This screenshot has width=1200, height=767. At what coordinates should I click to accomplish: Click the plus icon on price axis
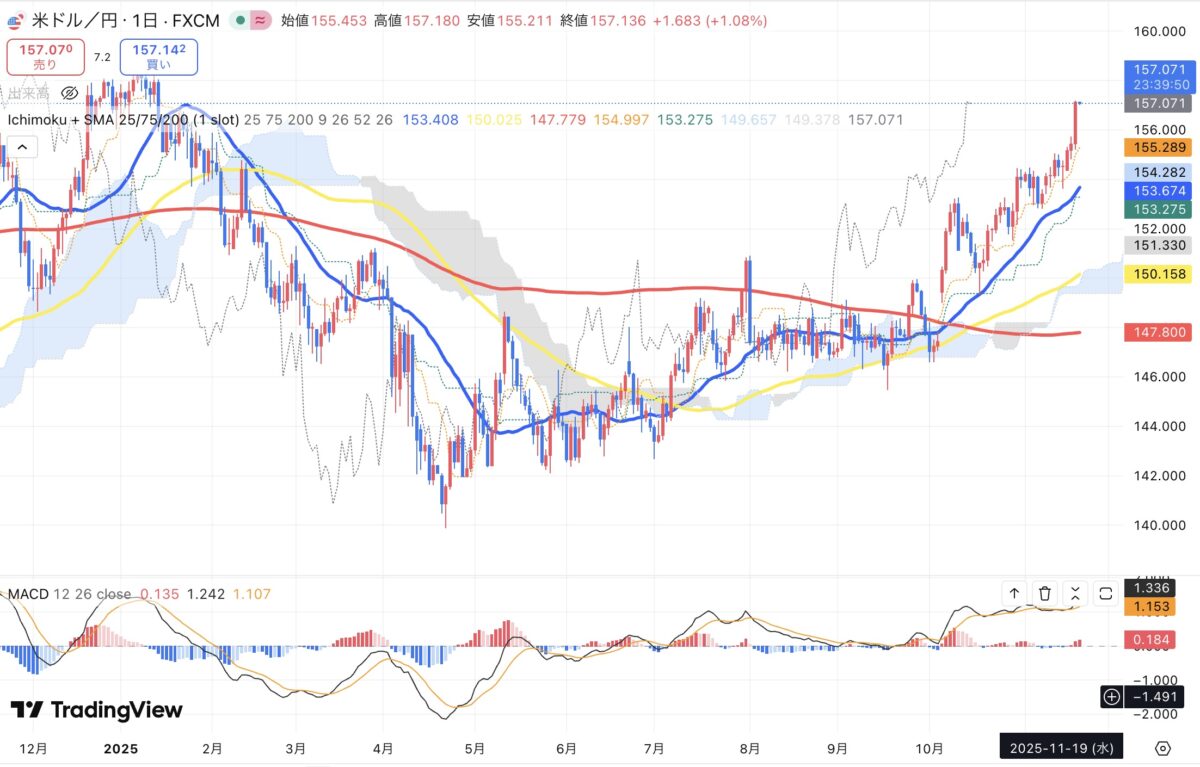(1111, 696)
